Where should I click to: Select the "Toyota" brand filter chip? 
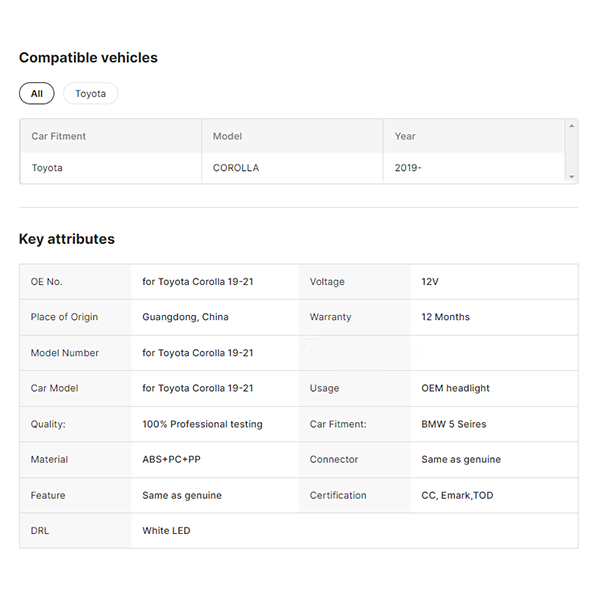90,93
